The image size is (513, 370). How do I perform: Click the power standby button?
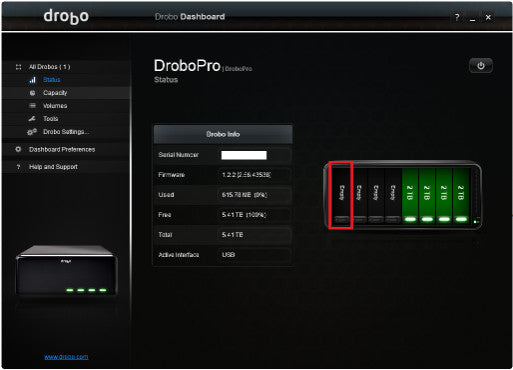[x=481, y=66]
